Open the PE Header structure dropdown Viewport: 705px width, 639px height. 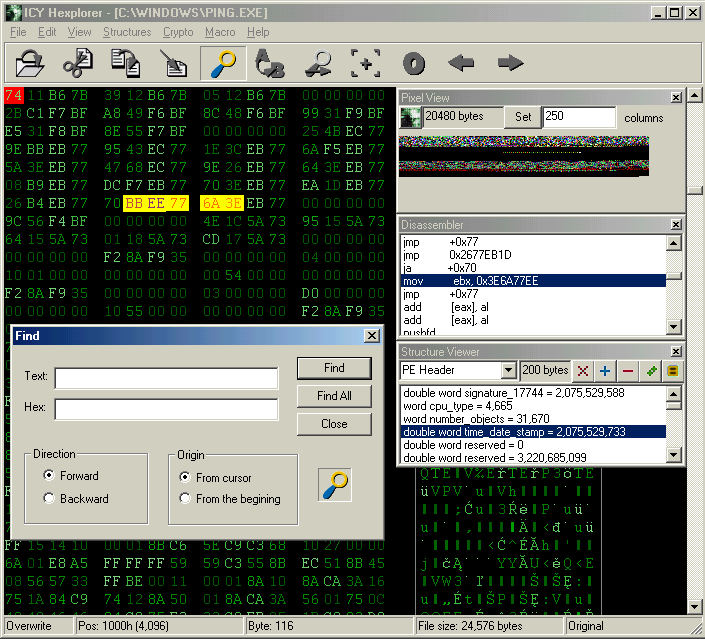click(x=508, y=370)
